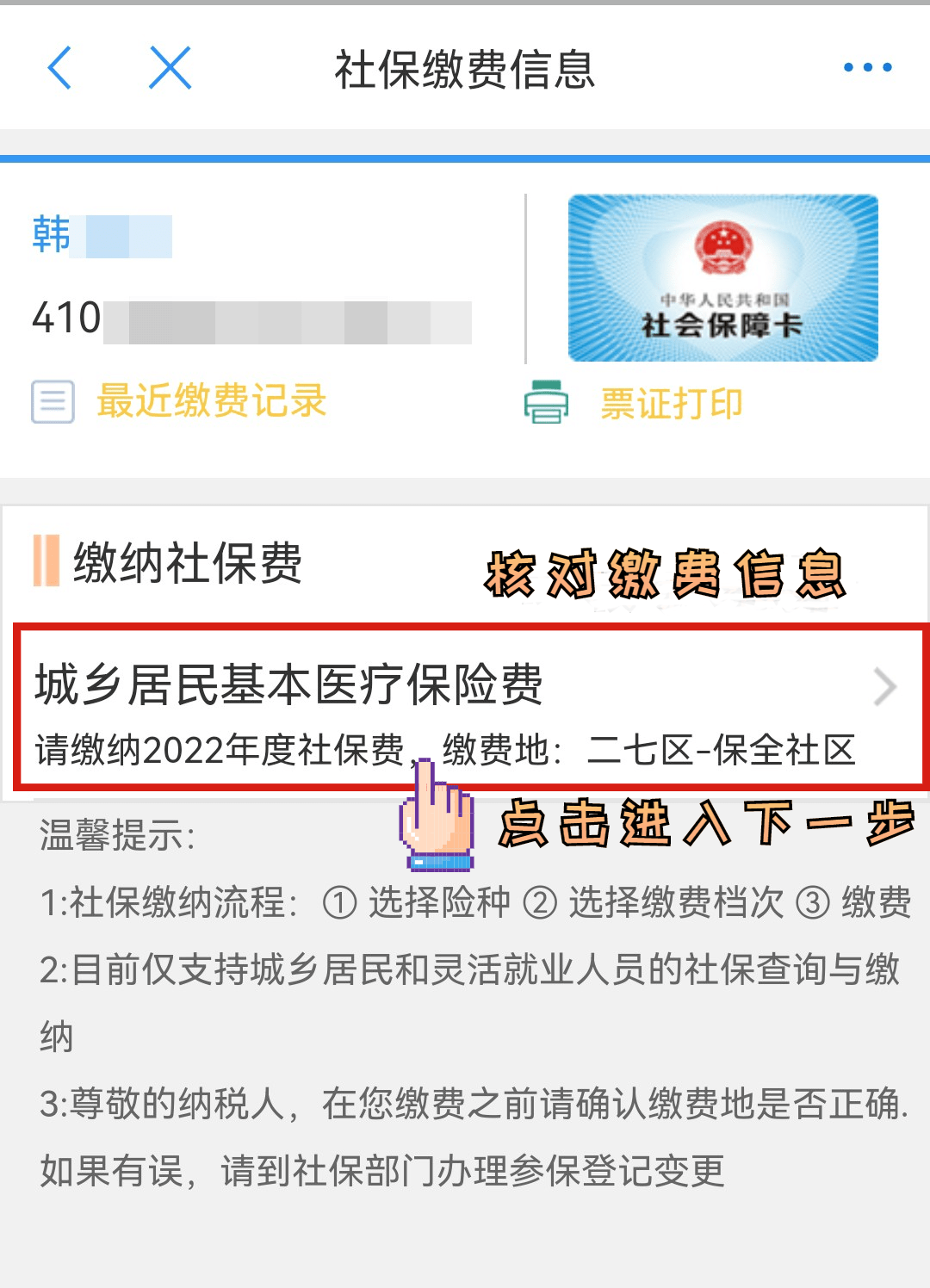
Task: Tap the national emblem on card
Action: [723, 245]
